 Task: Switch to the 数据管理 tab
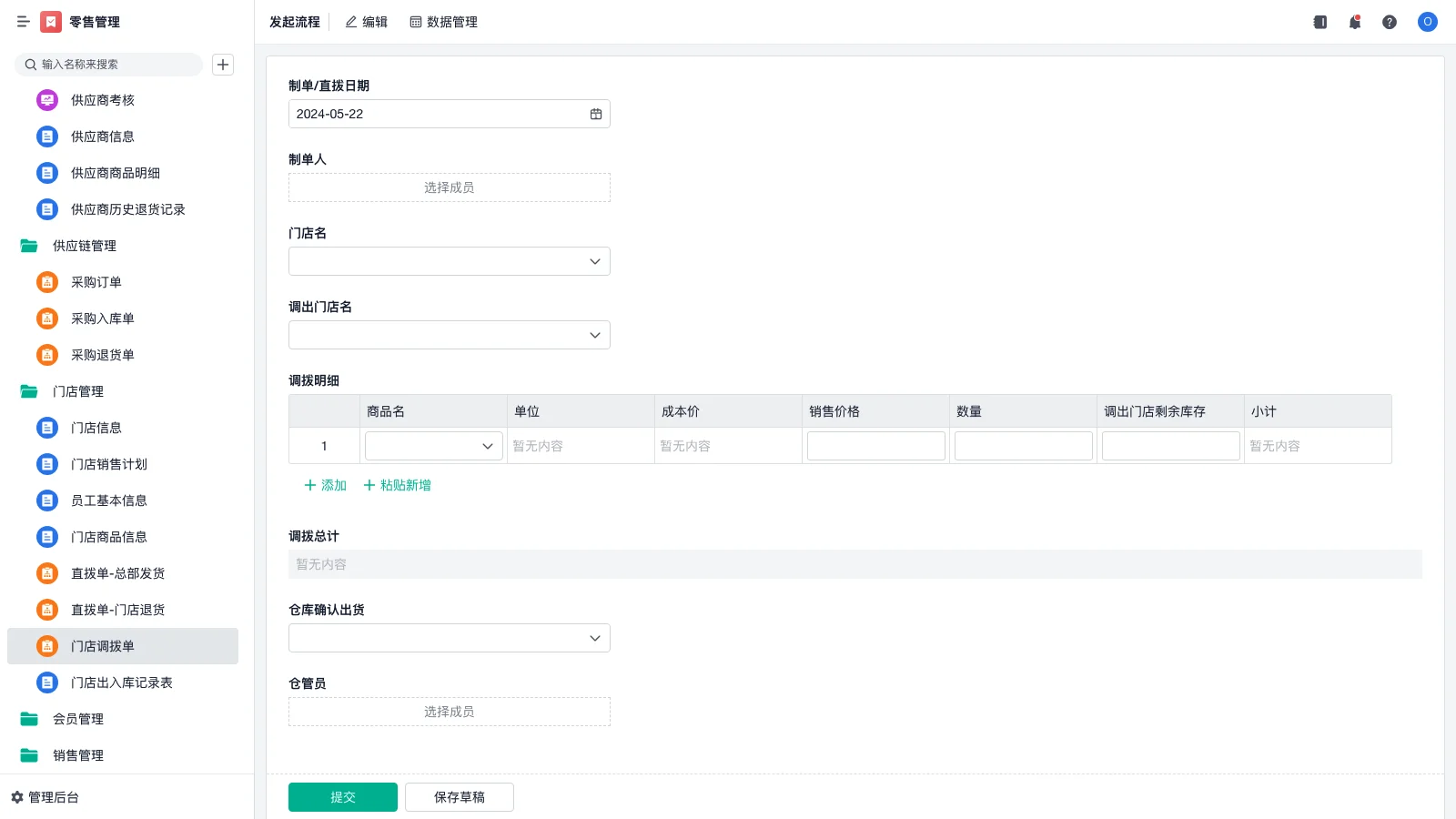point(444,22)
